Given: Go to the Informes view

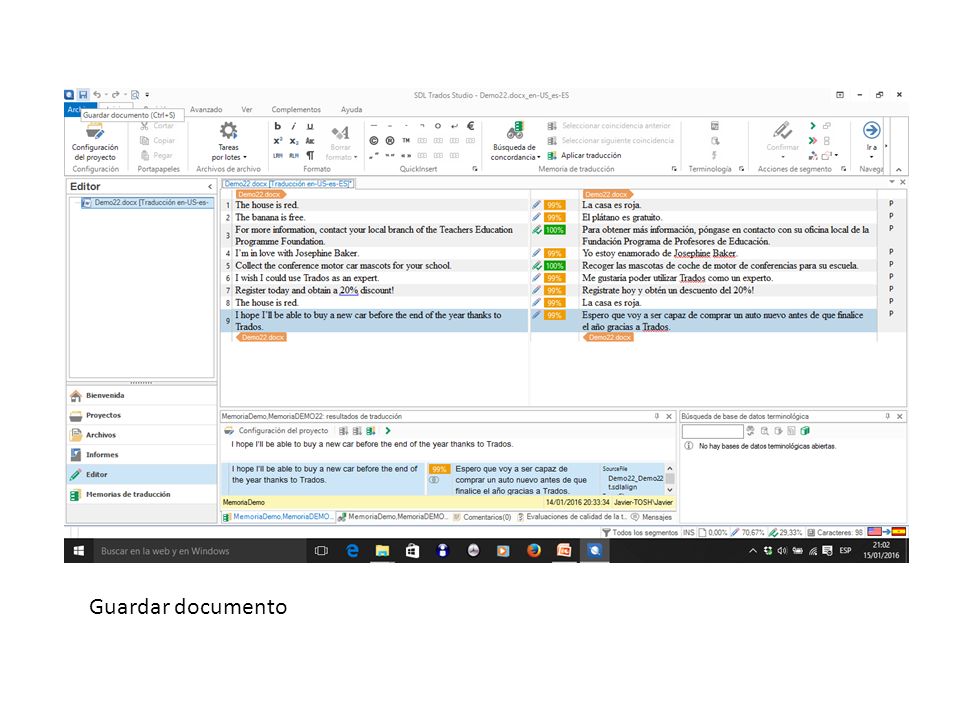Looking at the screenshot, I should (x=141, y=455).
